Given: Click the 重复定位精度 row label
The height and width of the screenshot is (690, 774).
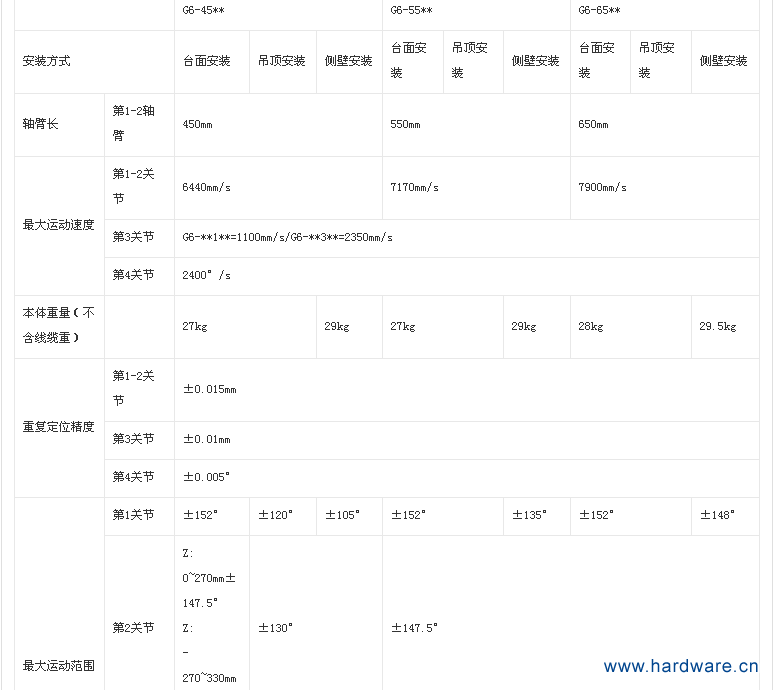Looking at the screenshot, I should (58, 427).
